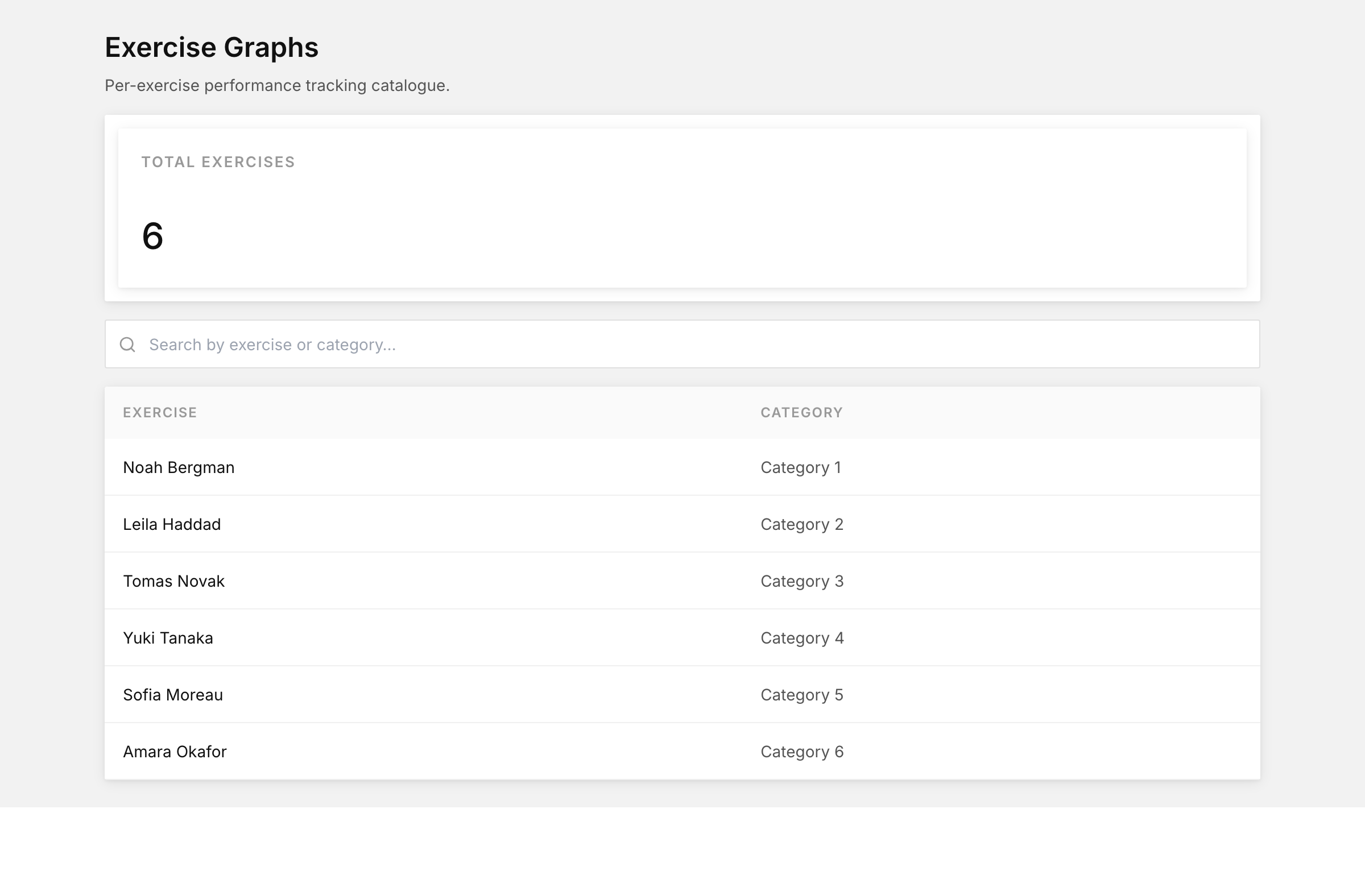Select the Yuki Tanaka row
This screenshot has height=896, width=1365.
point(682,637)
